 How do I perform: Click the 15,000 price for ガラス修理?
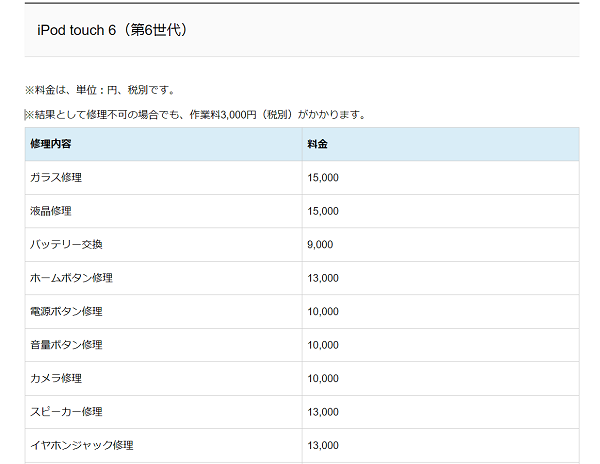pos(323,177)
